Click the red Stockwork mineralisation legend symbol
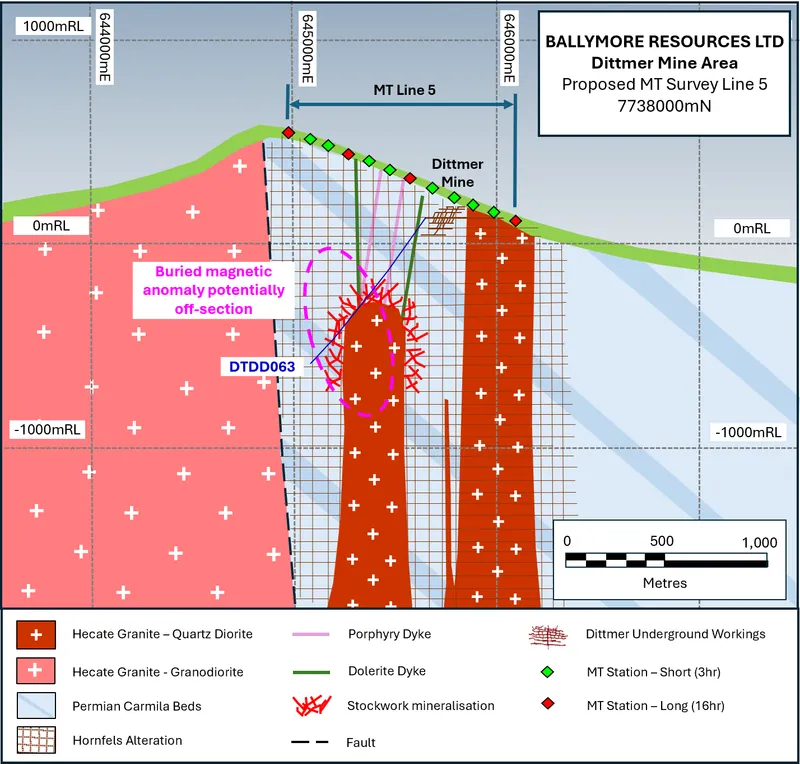This screenshot has height=764, width=800. click(312, 706)
